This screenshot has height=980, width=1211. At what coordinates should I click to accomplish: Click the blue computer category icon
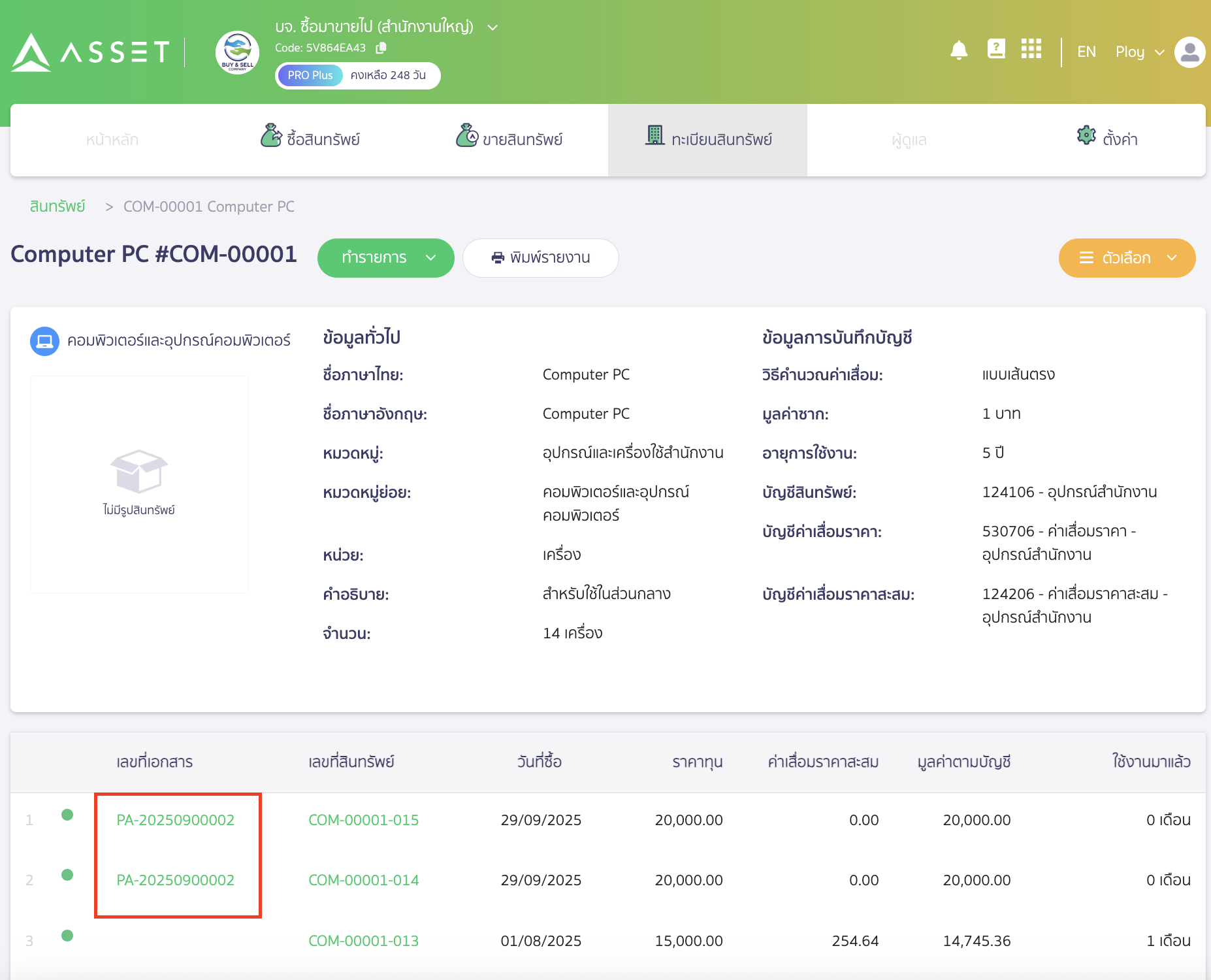44,340
